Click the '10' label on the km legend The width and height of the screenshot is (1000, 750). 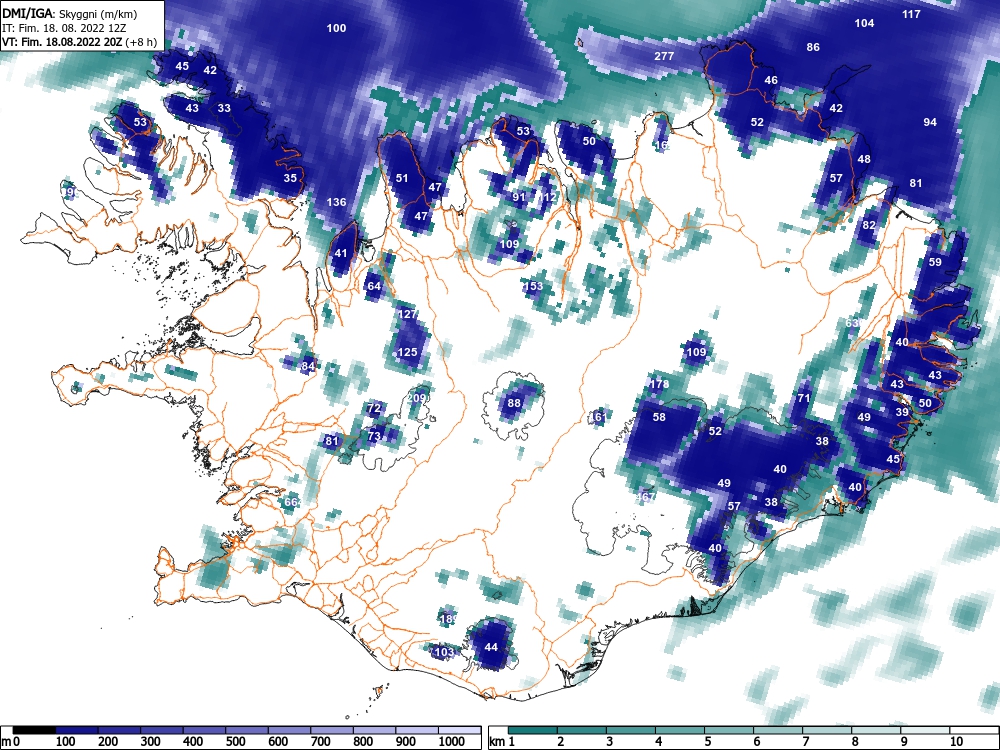[x=956, y=742]
